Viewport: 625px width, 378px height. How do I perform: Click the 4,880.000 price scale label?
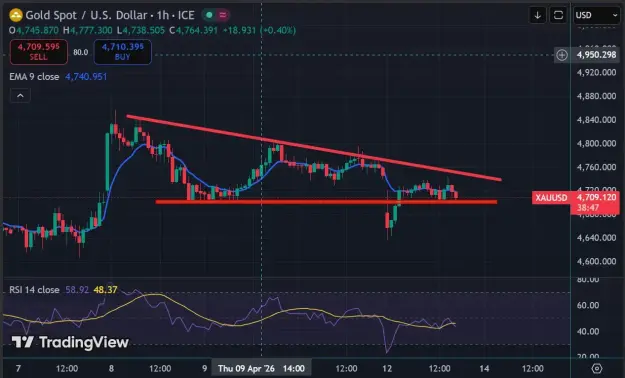click(x=596, y=96)
